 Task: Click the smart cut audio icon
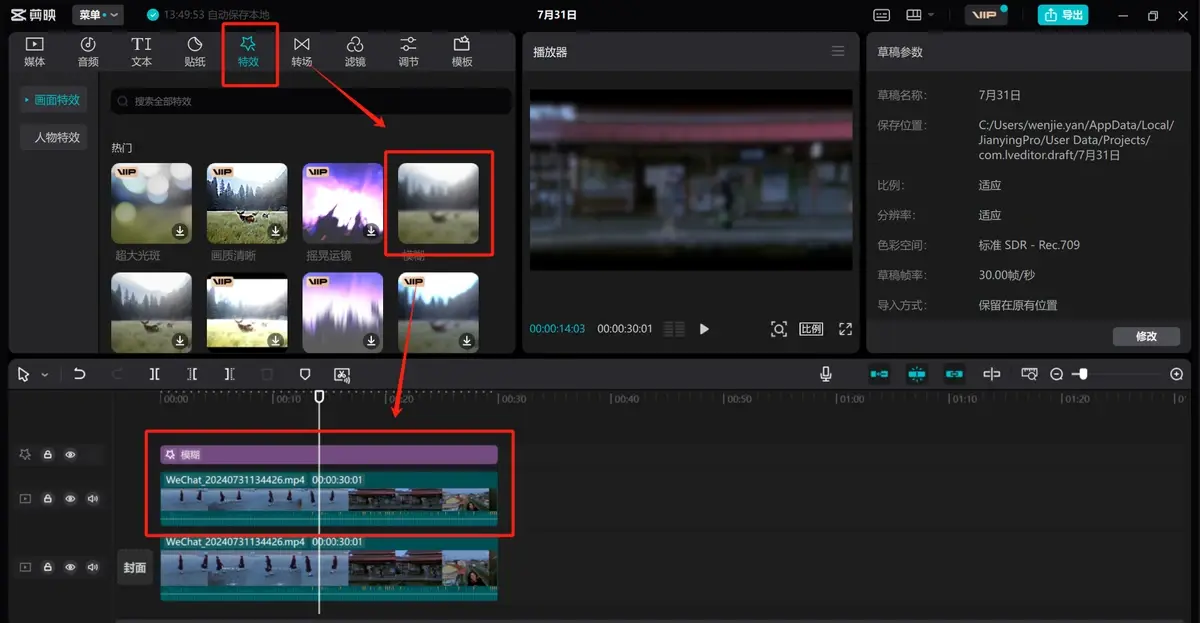point(342,374)
